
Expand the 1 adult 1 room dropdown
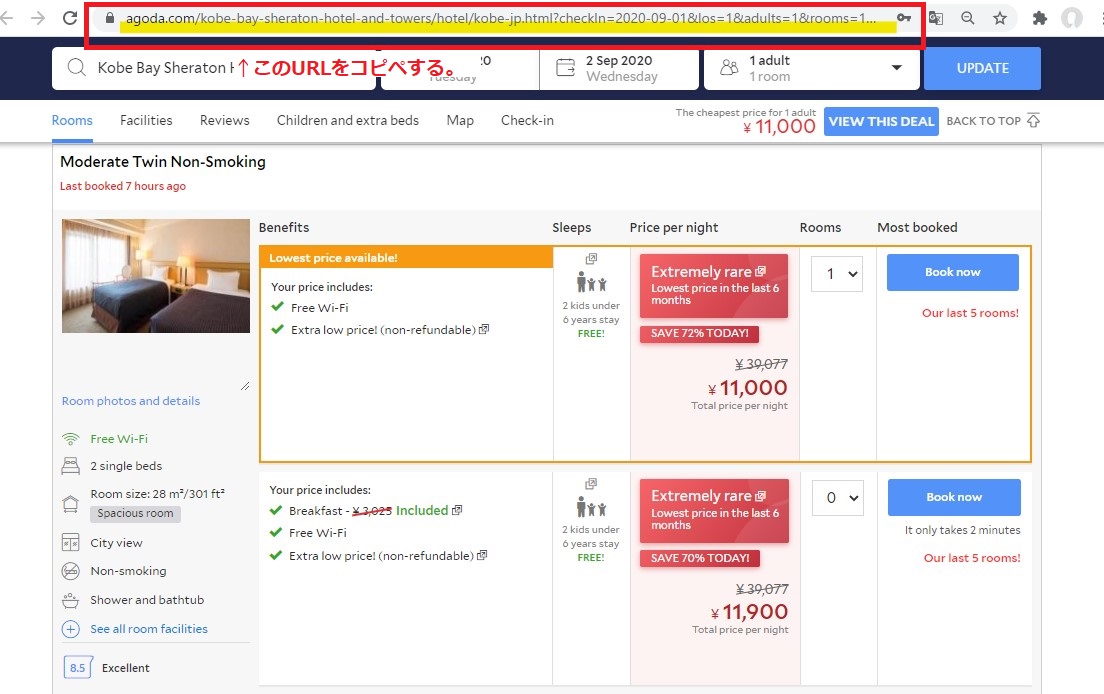pos(812,68)
